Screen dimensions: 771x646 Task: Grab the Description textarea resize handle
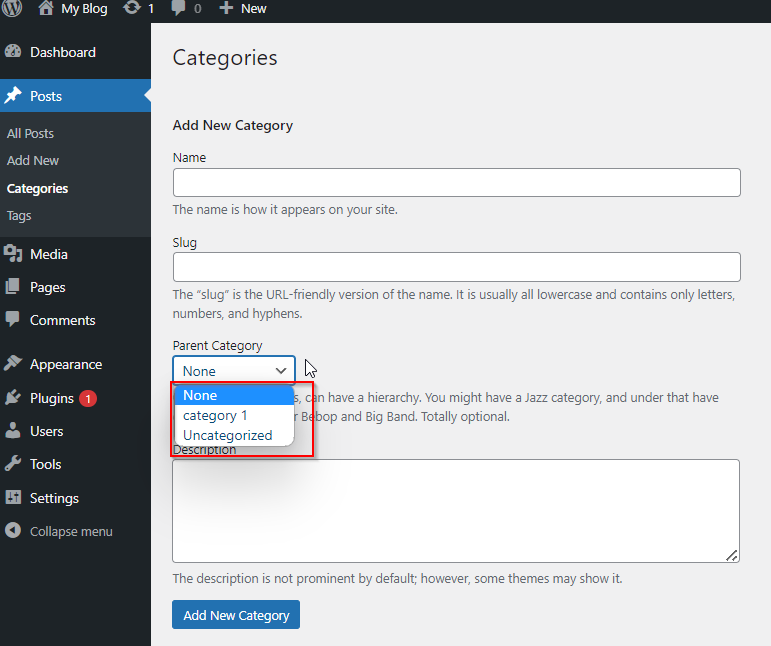pos(732,555)
